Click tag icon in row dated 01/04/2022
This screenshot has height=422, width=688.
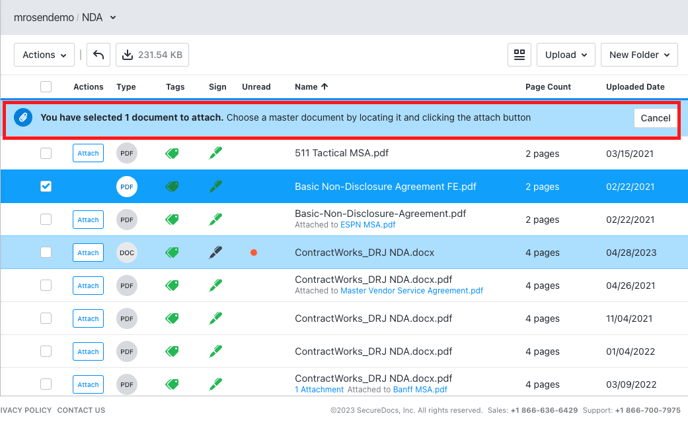172,351
